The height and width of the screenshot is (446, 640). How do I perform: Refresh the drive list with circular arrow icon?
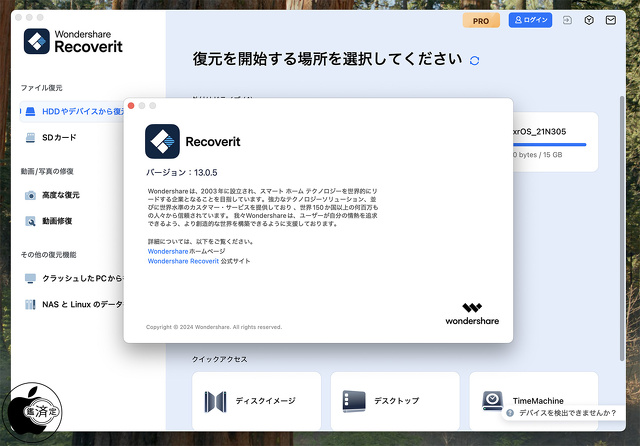coord(474,60)
